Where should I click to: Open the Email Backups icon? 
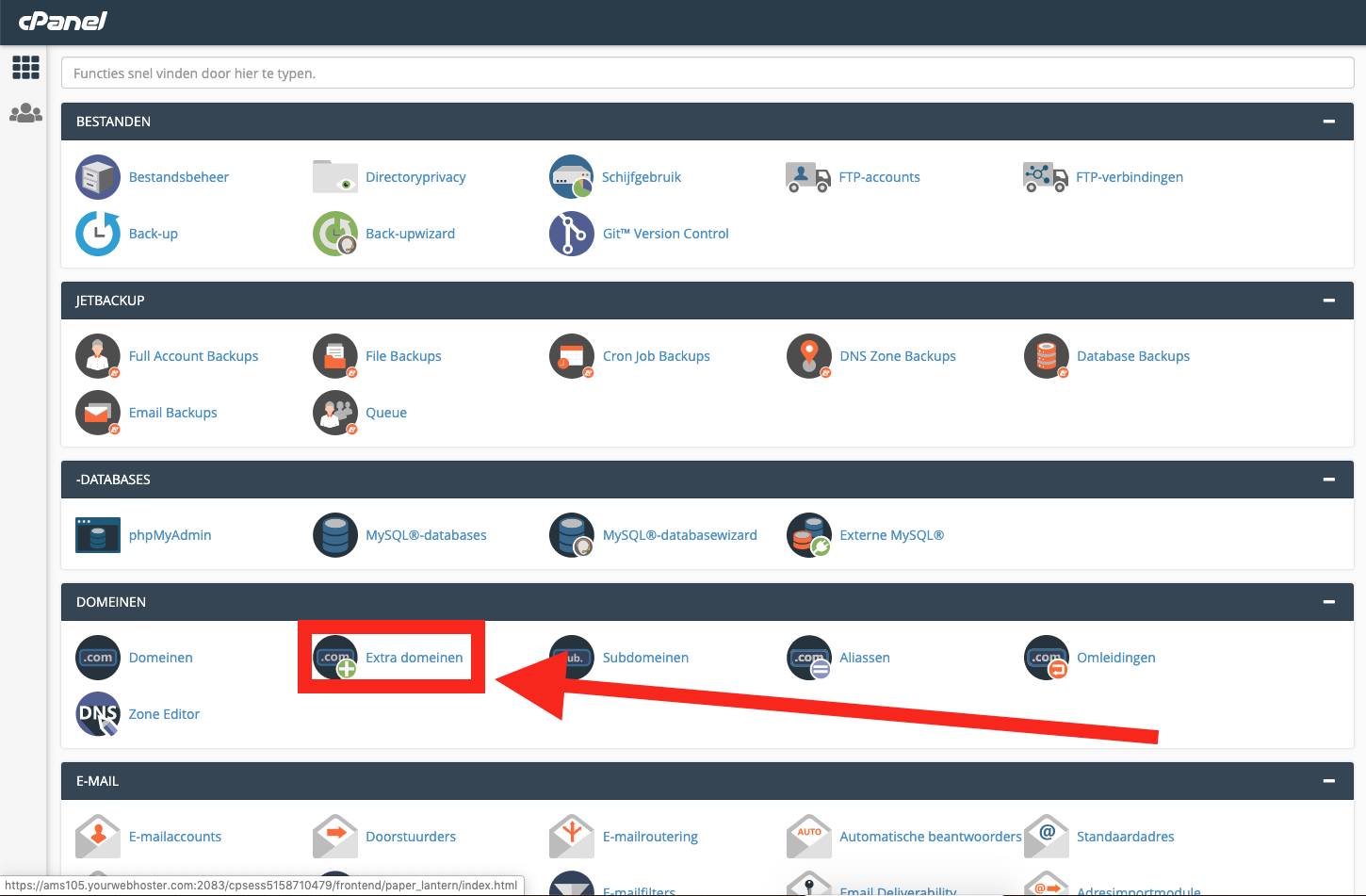pyautogui.click(x=98, y=413)
